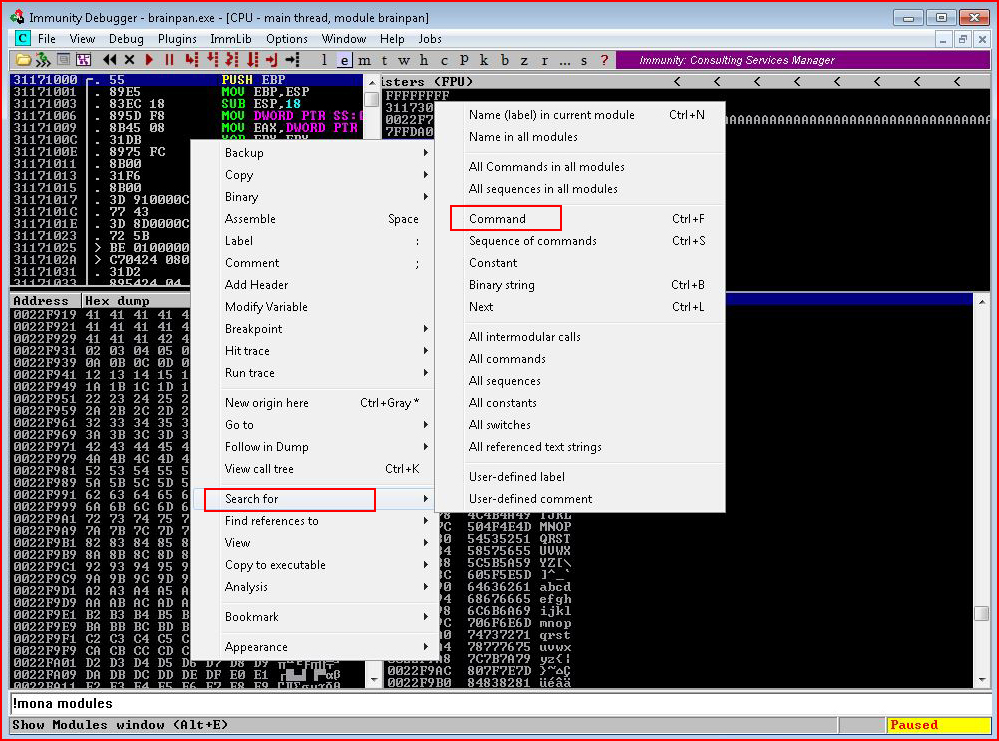Click the Step over toolbar icon
Screen dimensions: 999x741
point(212,60)
